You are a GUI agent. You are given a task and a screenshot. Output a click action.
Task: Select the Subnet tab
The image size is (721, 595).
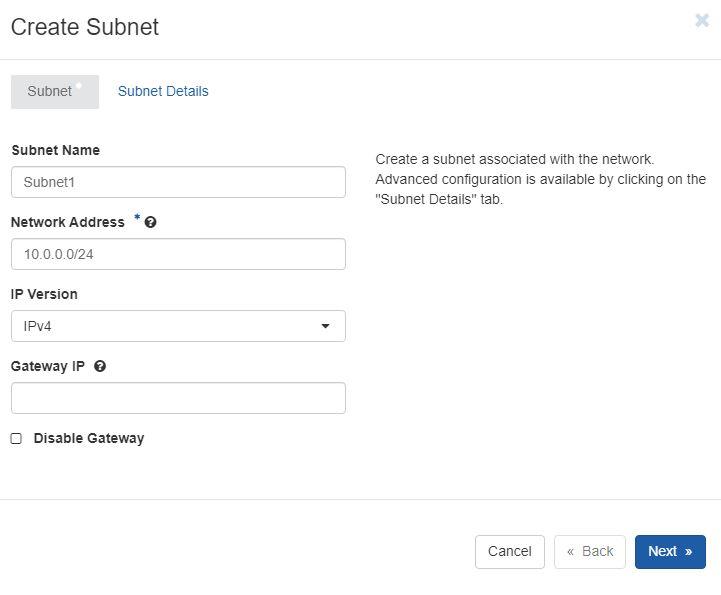pos(55,92)
